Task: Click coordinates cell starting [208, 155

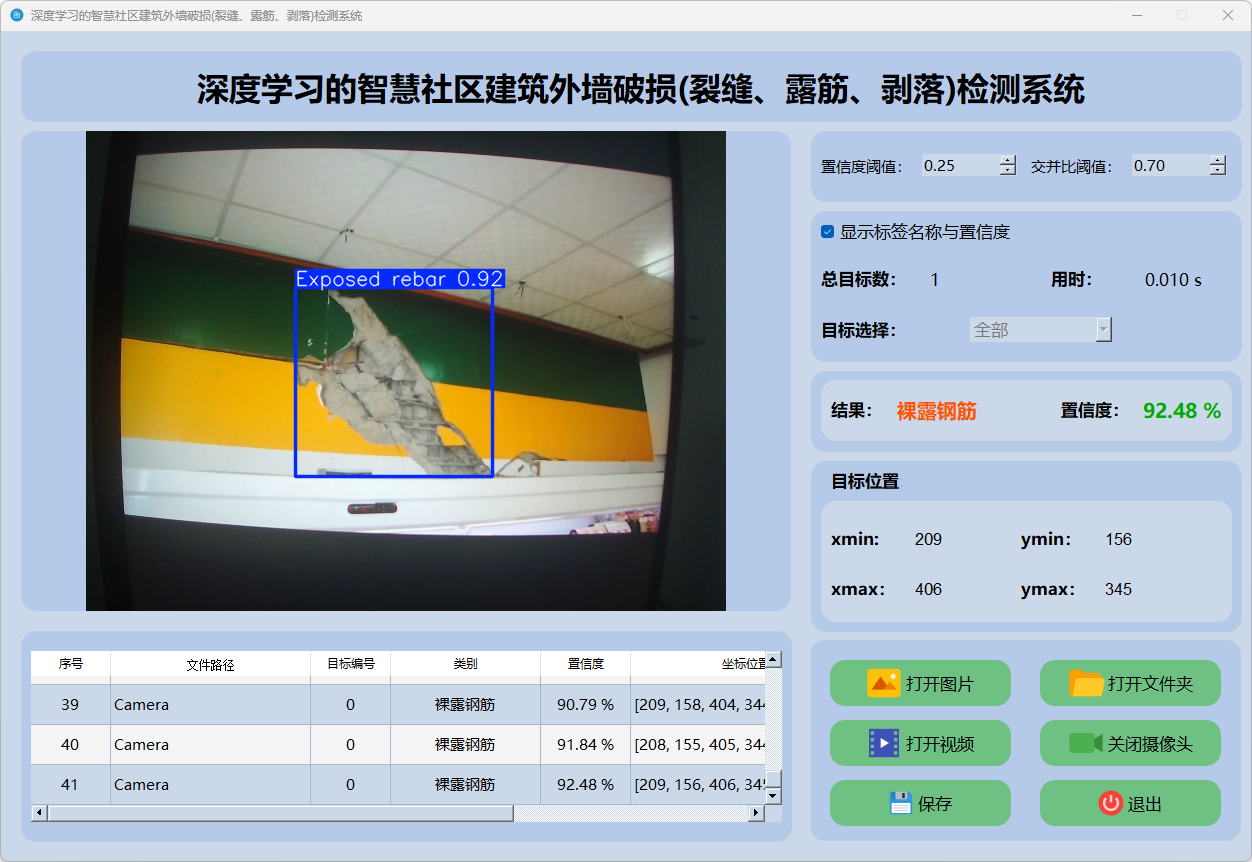Action: tap(699, 745)
